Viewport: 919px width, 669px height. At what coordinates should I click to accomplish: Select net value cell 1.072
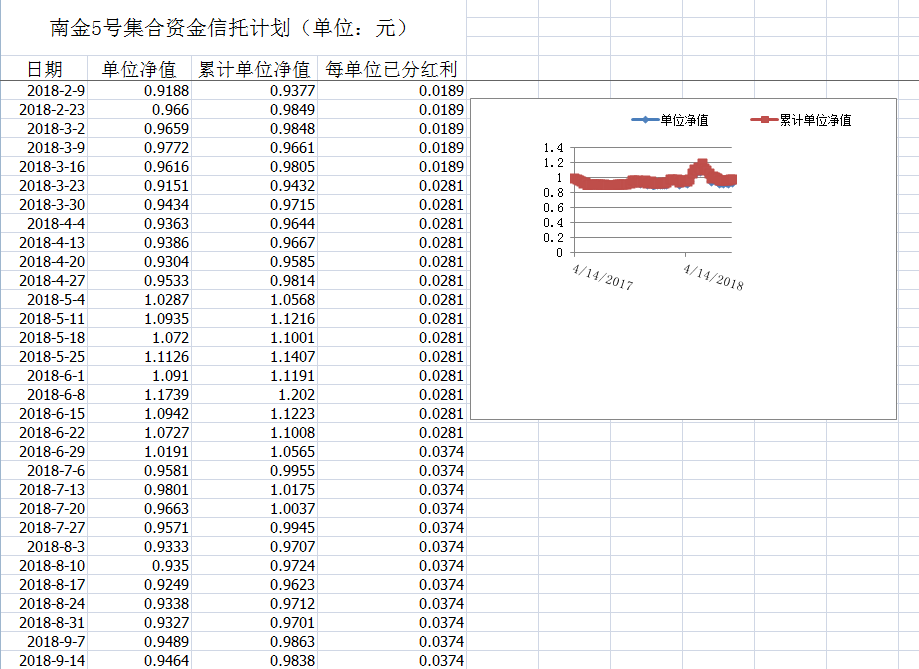(139, 338)
